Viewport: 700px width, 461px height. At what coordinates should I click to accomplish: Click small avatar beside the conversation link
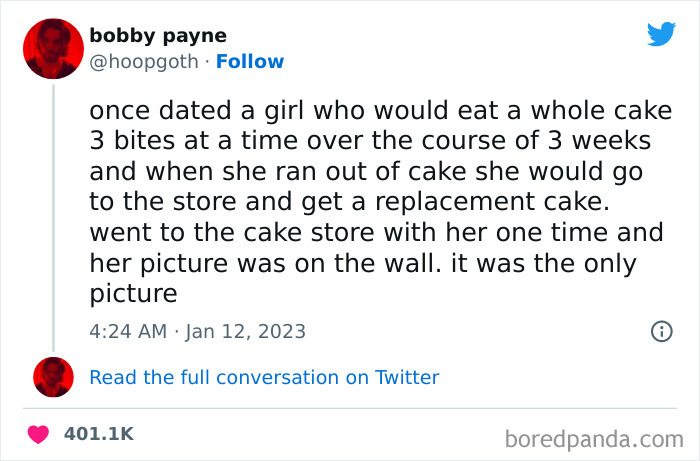point(53,377)
